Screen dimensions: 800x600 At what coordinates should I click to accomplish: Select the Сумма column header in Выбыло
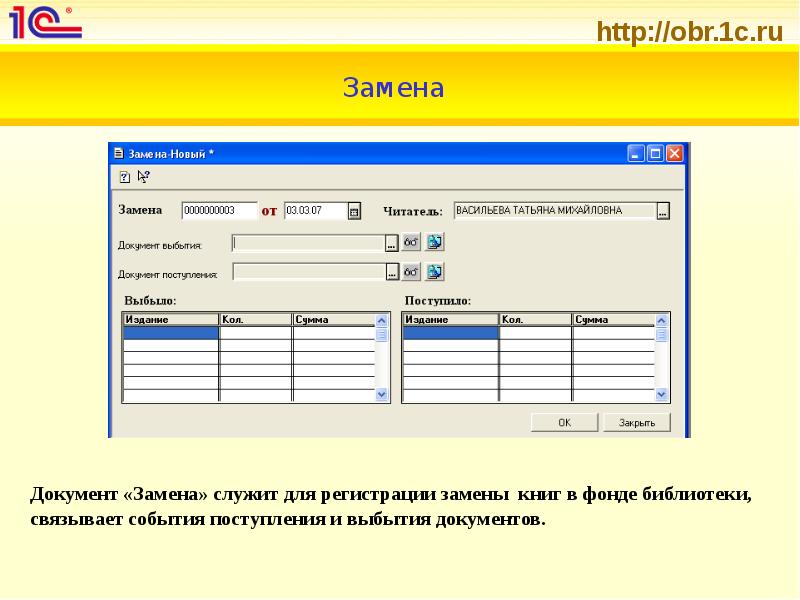(332, 319)
